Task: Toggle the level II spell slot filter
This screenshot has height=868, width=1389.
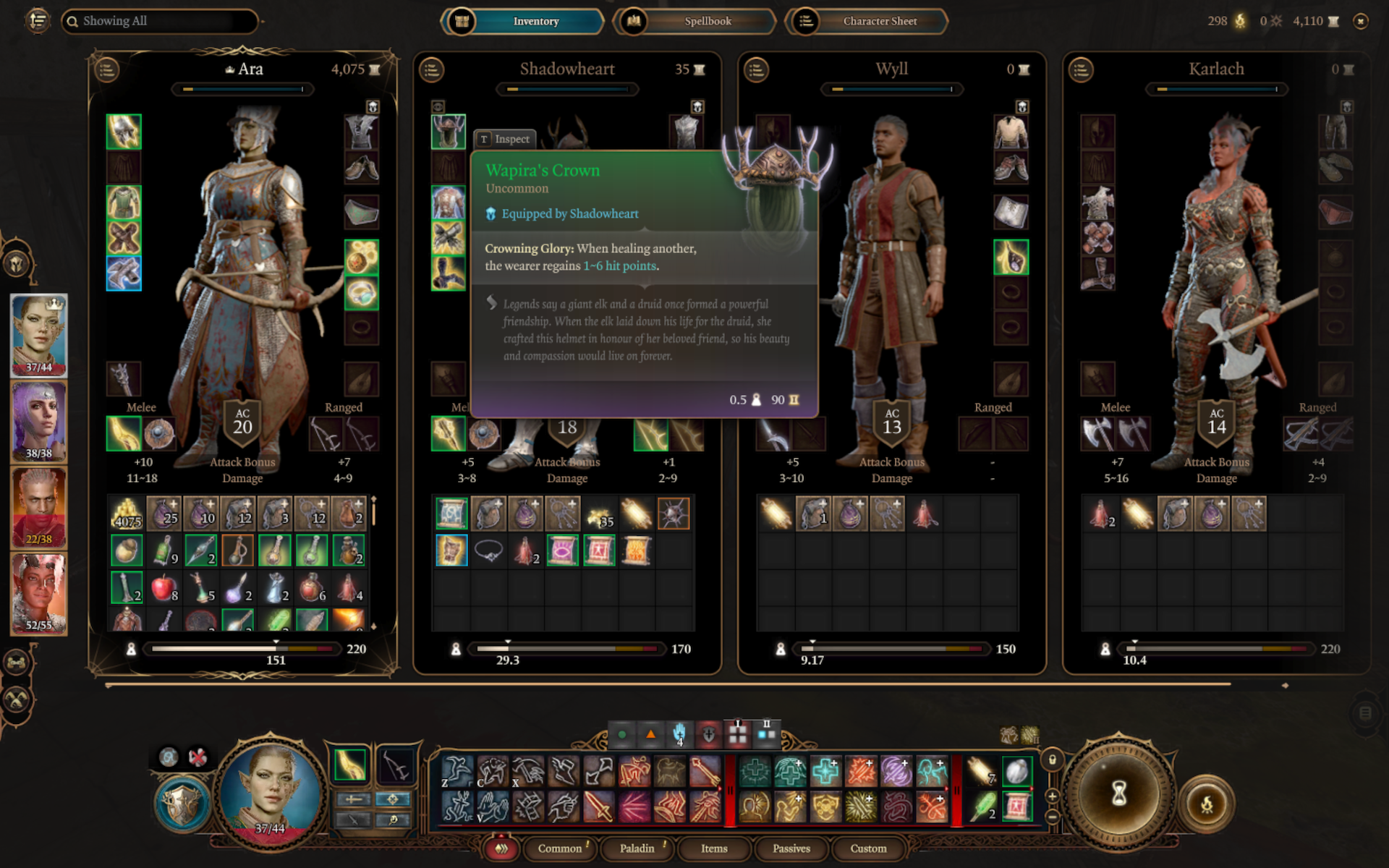Action: (767, 733)
